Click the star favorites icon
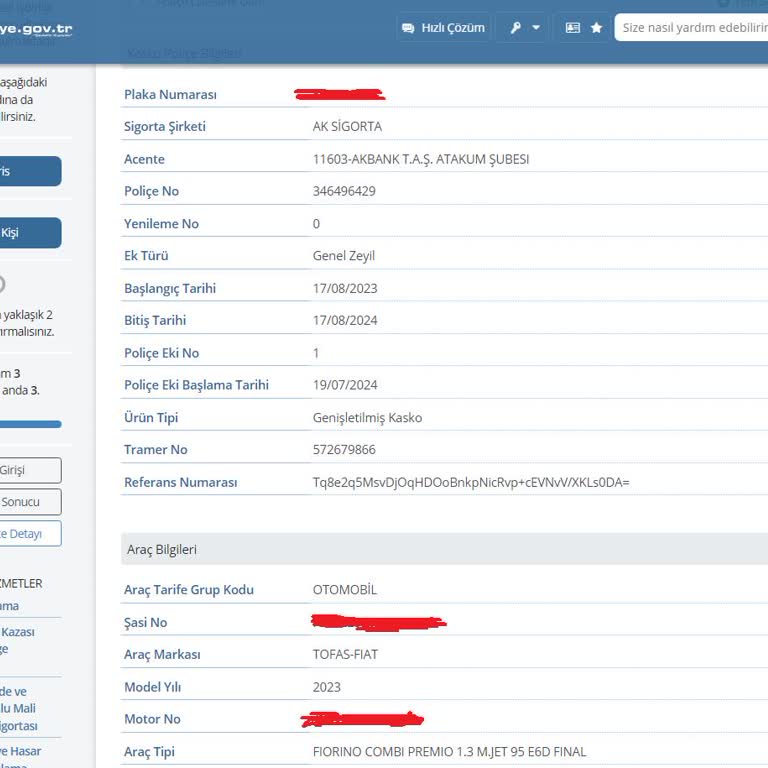The width and height of the screenshot is (768, 768). tap(597, 28)
